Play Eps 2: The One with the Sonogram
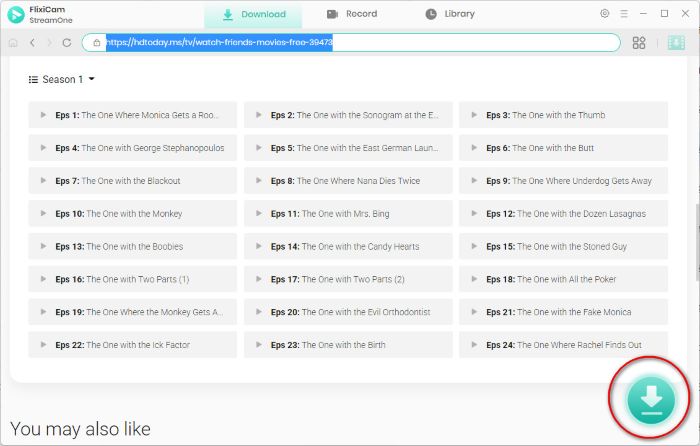The width and height of the screenshot is (700, 446). coord(348,115)
